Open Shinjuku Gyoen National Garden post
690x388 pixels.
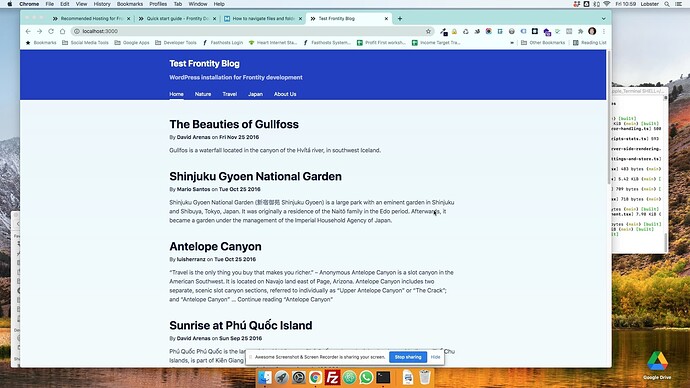point(256,176)
